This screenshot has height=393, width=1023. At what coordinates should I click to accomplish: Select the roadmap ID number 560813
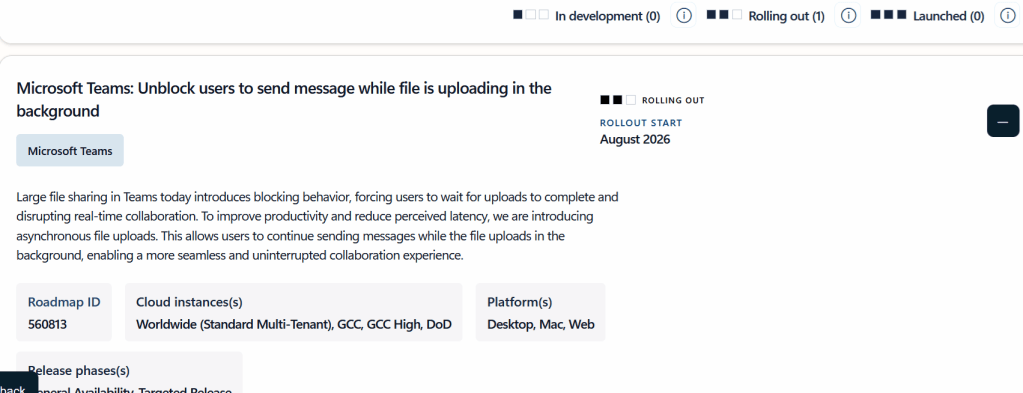click(x=47, y=324)
